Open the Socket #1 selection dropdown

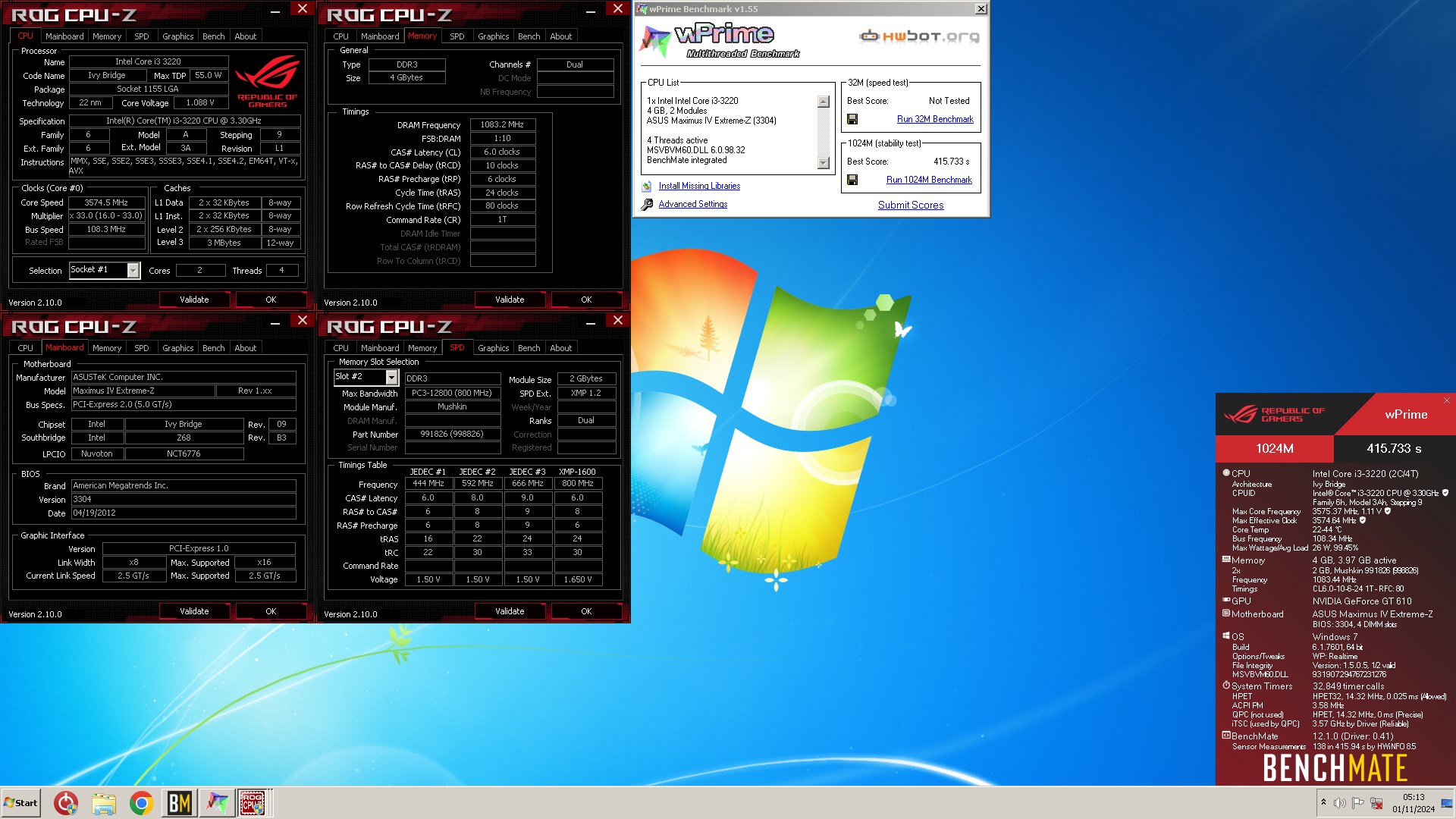click(x=133, y=270)
